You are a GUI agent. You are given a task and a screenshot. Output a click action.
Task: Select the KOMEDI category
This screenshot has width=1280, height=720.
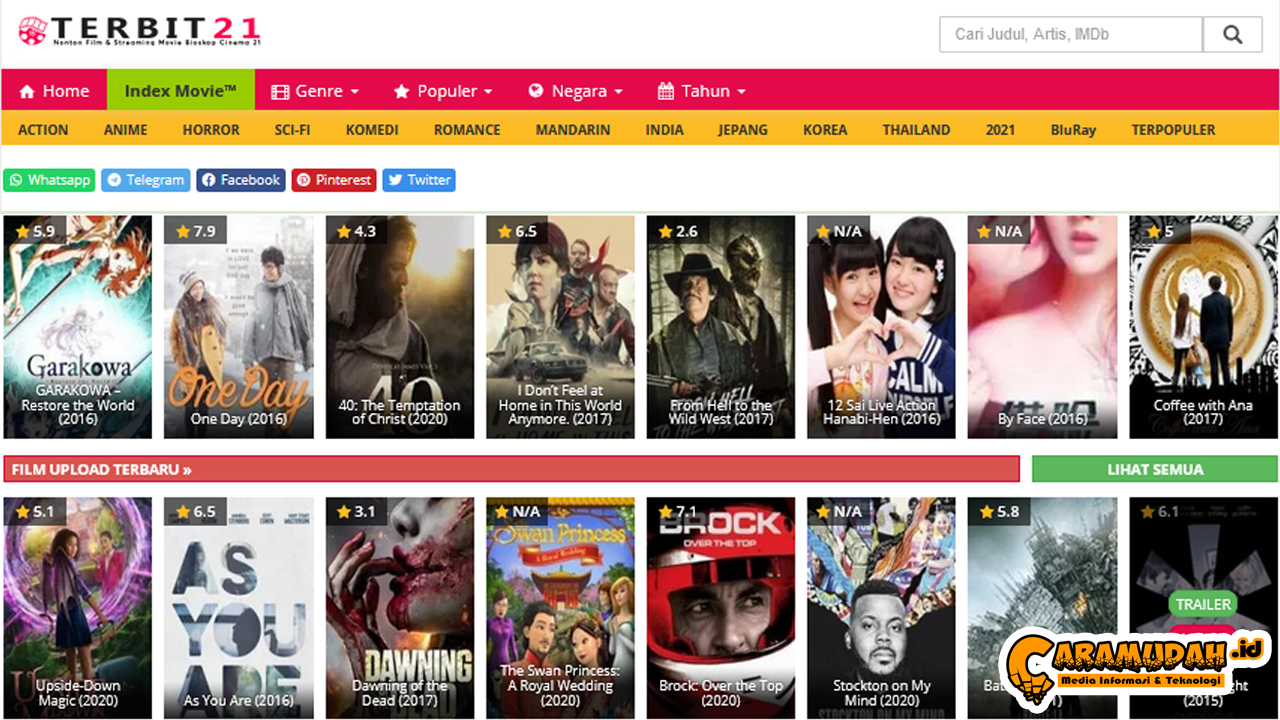click(x=372, y=130)
